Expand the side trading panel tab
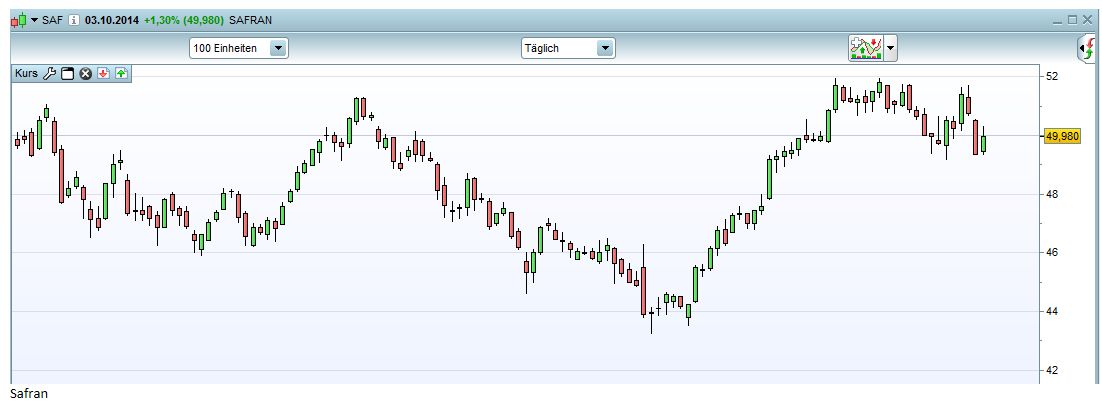The image size is (1102, 411). 1087,48
